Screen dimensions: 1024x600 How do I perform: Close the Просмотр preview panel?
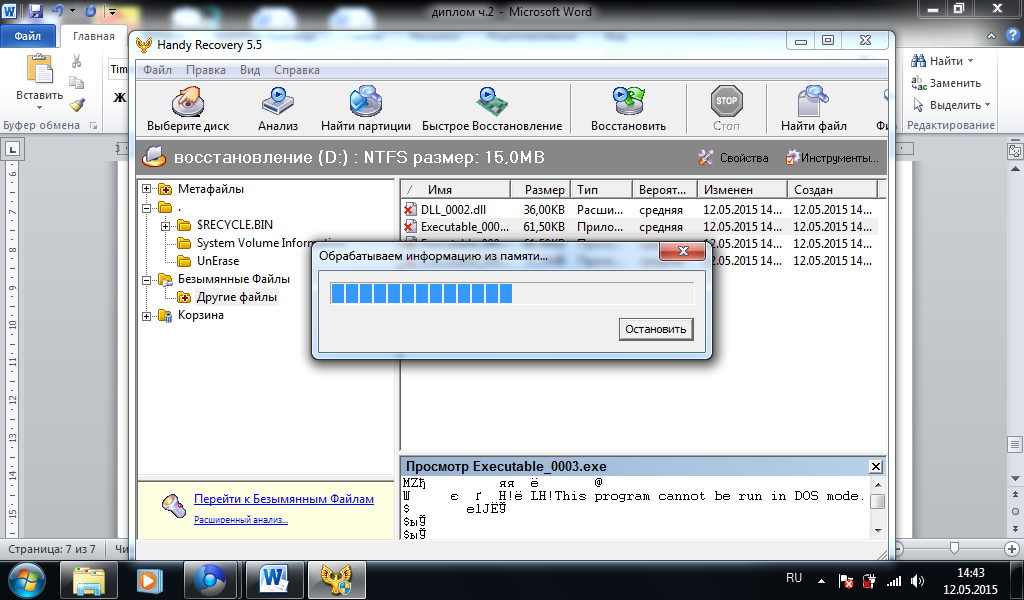(x=876, y=467)
